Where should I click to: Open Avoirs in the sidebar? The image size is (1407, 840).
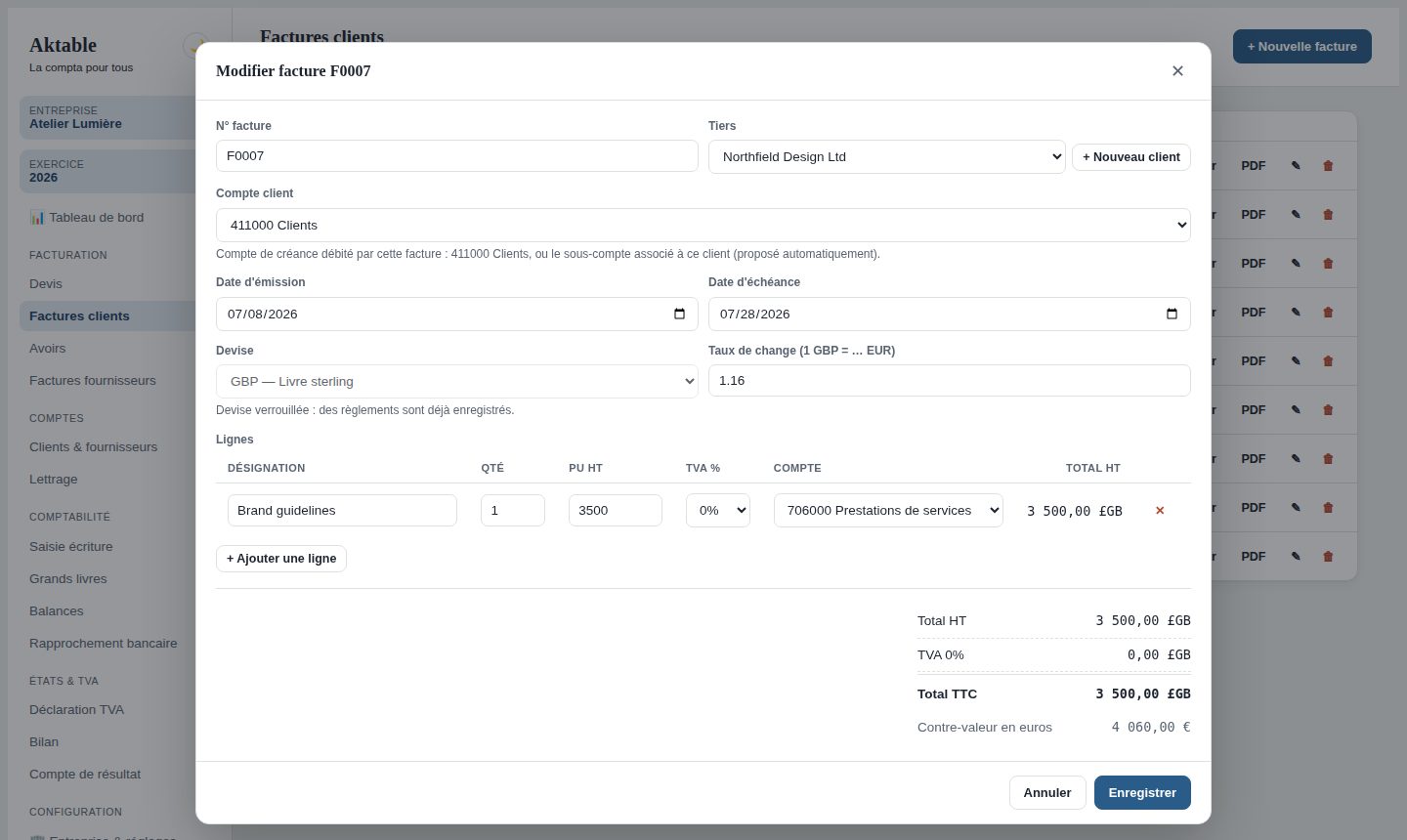coord(107,348)
